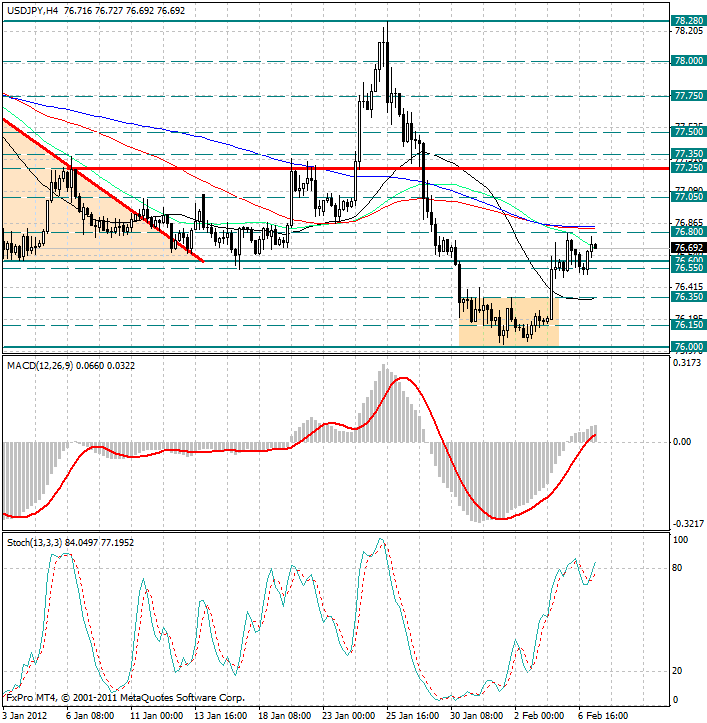Click the 25 Jan 16:00 time label
Image resolution: width=707 pixels, height=723 pixels.
(x=413, y=716)
